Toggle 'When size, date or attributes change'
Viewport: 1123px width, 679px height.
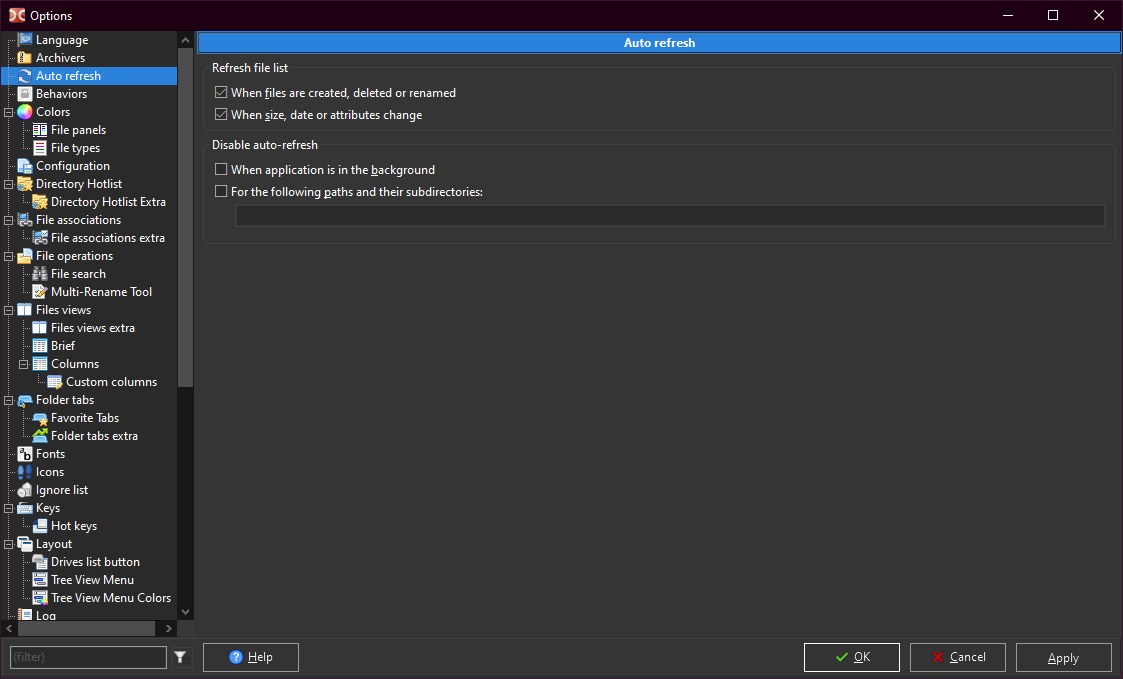[221, 115]
